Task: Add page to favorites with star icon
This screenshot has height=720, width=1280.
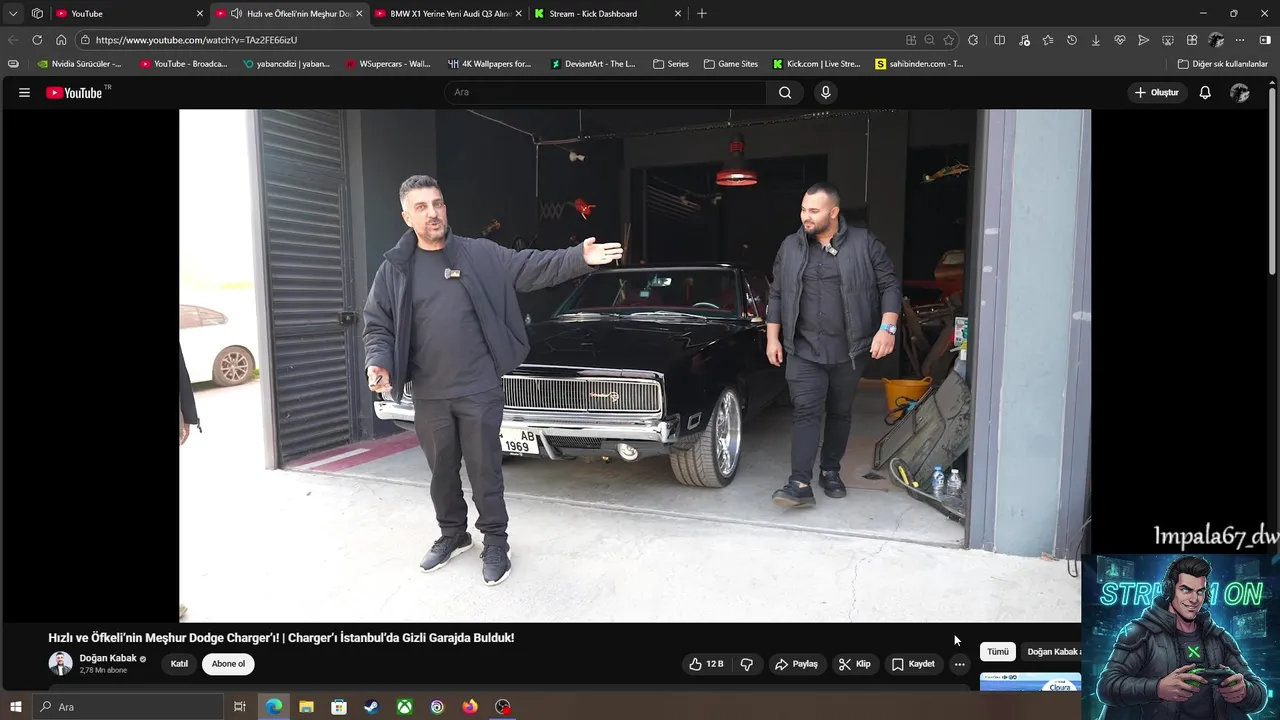Action: 948,40
